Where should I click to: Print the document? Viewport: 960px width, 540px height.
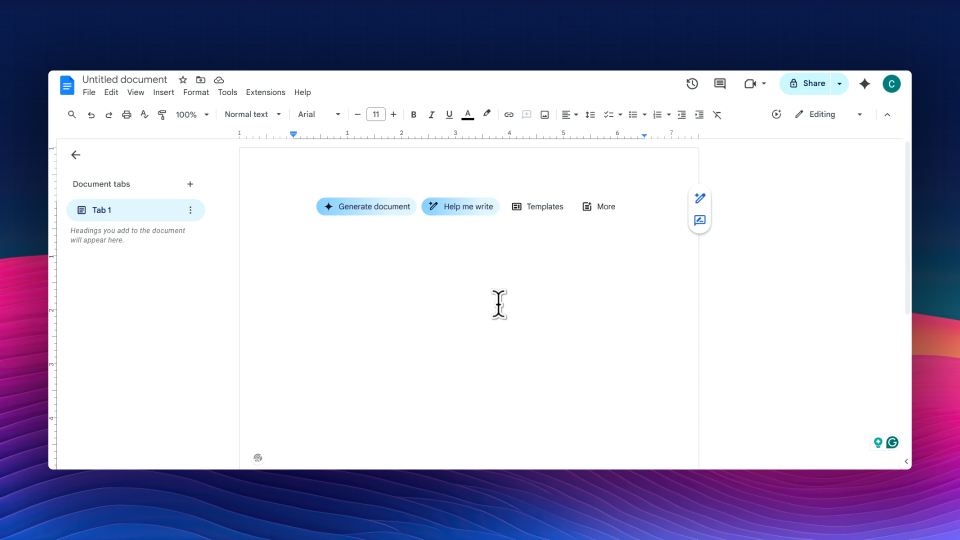[126, 114]
